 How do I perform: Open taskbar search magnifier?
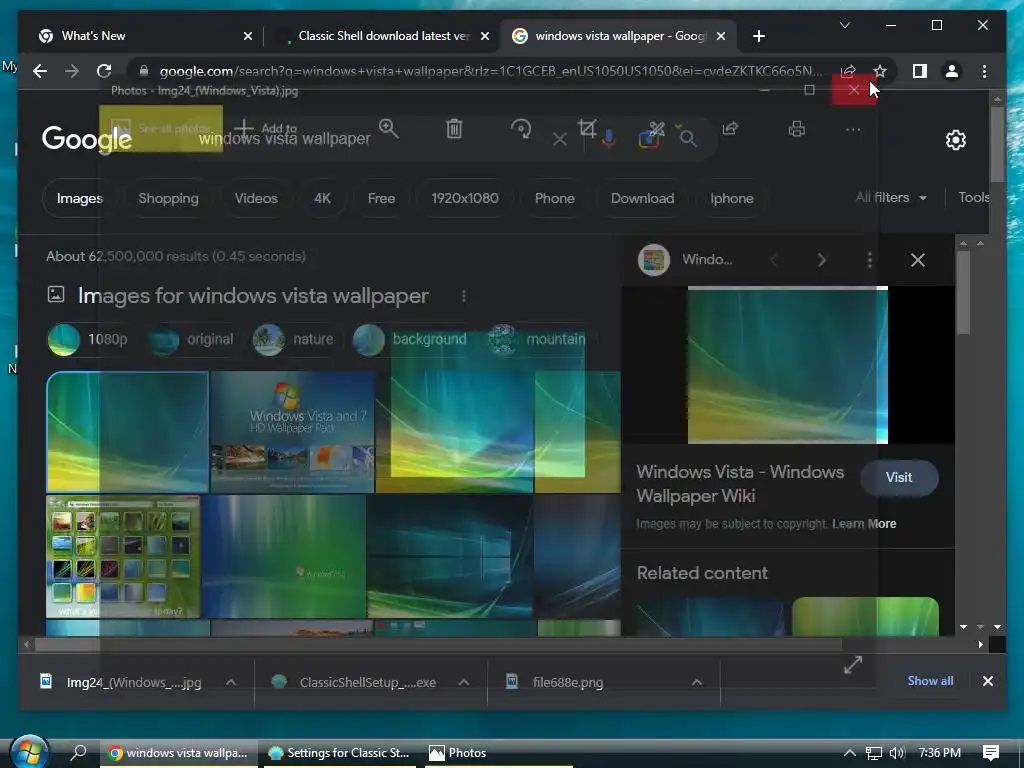(78, 752)
